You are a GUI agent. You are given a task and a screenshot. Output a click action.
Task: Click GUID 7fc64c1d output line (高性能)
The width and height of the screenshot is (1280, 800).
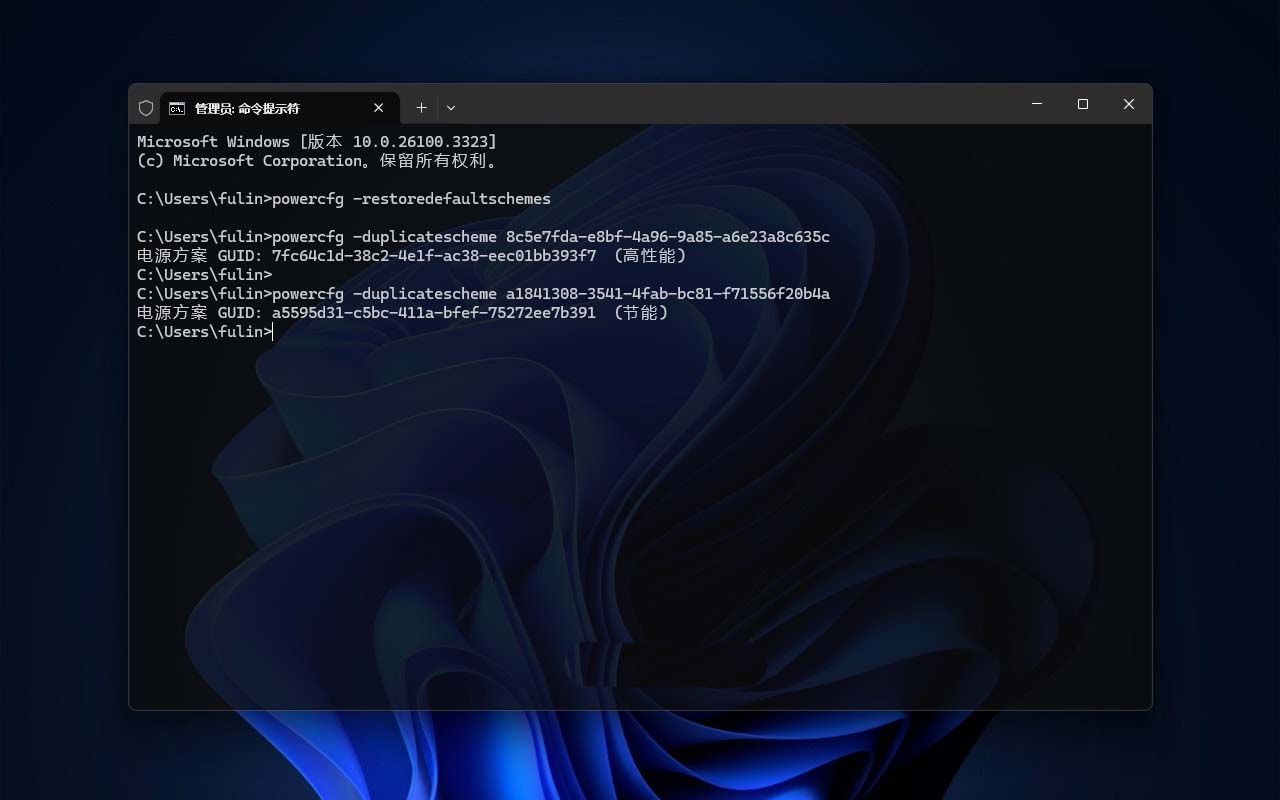click(x=412, y=256)
